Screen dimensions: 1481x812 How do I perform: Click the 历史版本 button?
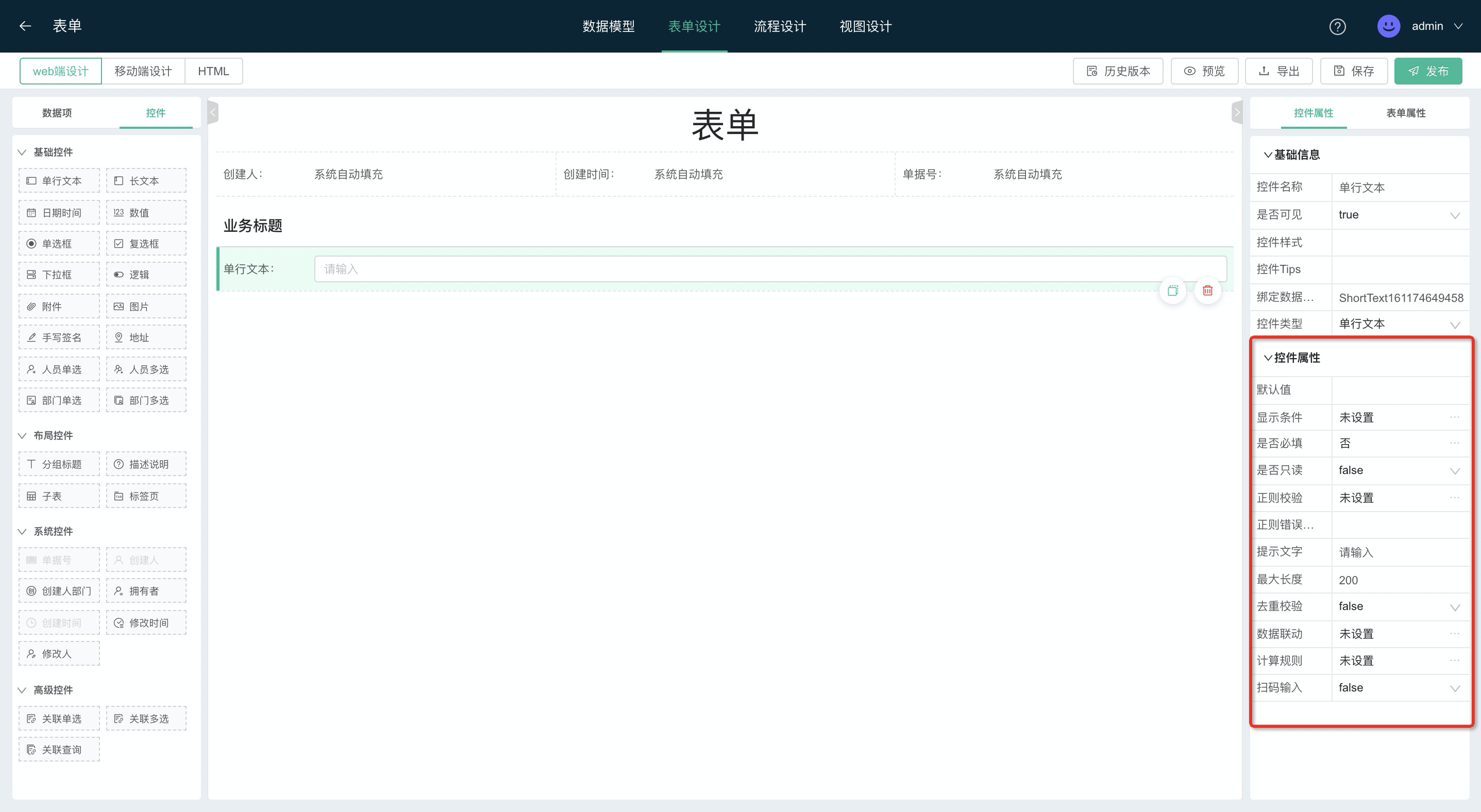(1118, 71)
